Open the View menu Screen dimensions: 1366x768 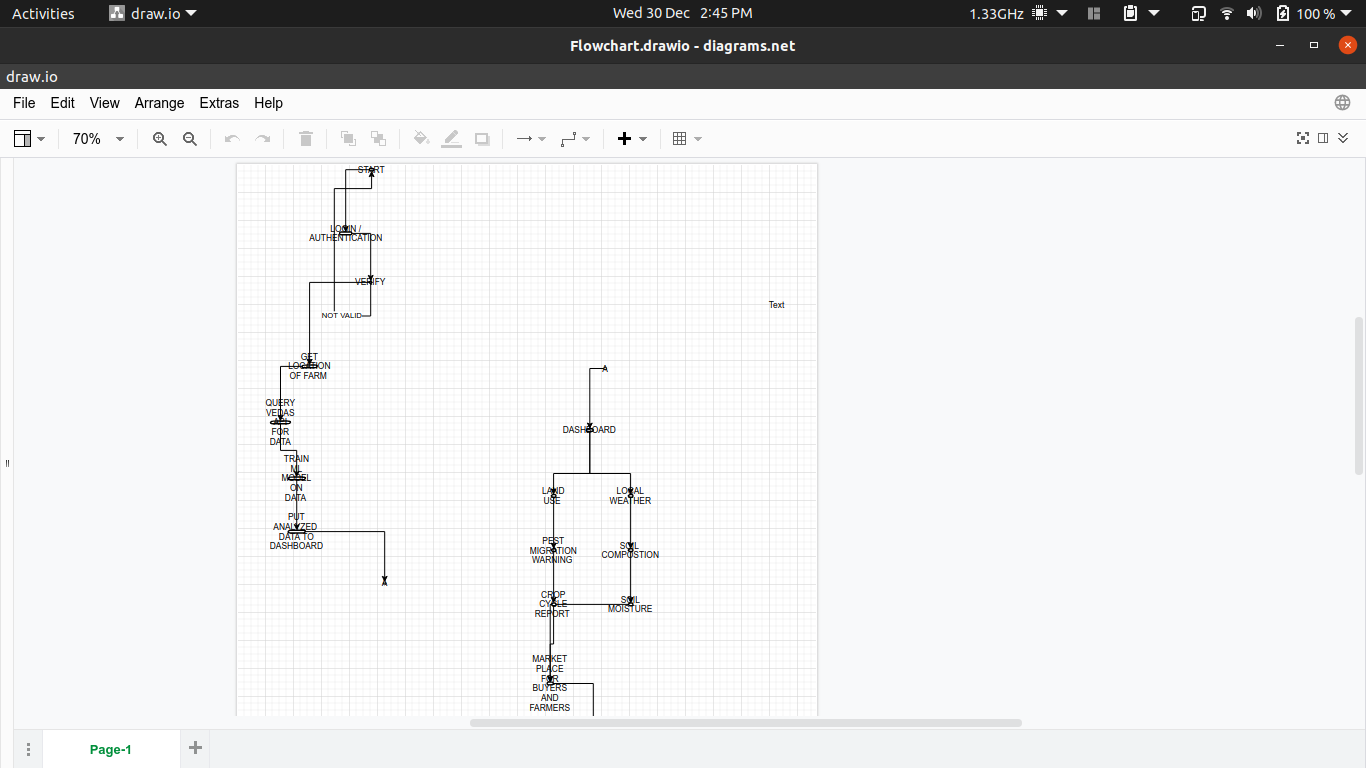[x=104, y=103]
